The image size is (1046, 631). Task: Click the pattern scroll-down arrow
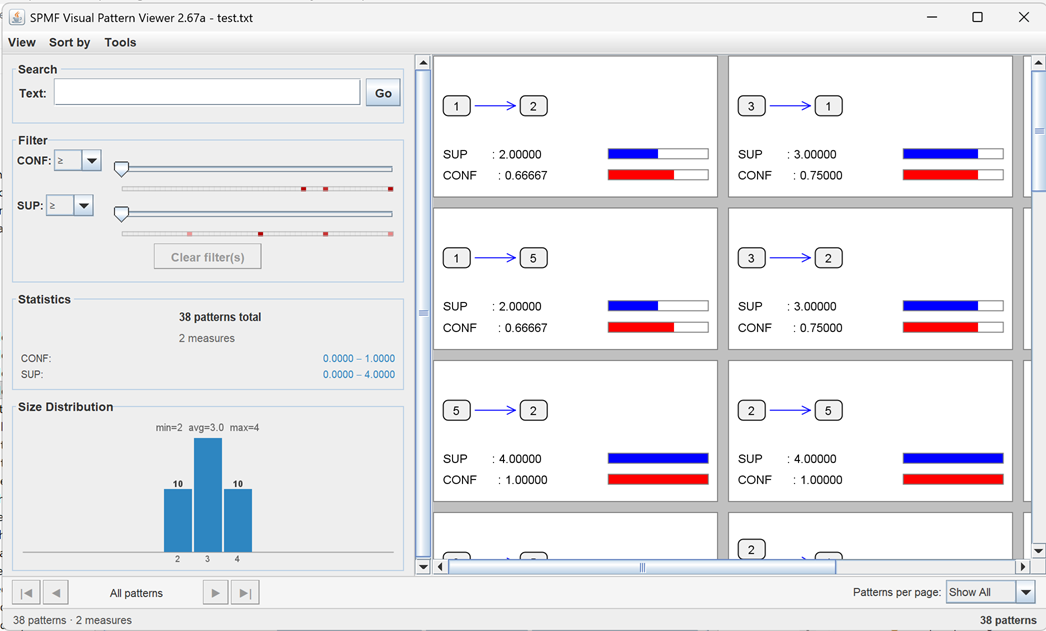point(423,567)
